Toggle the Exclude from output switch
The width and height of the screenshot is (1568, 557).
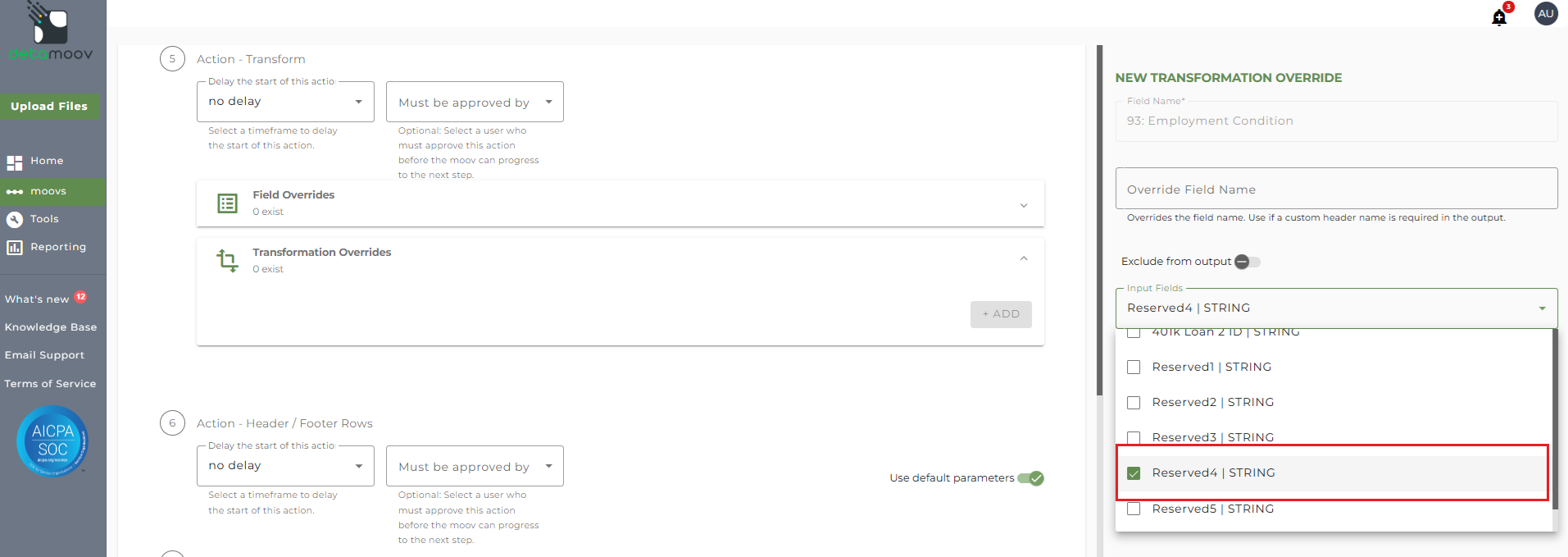[x=1247, y=262]
